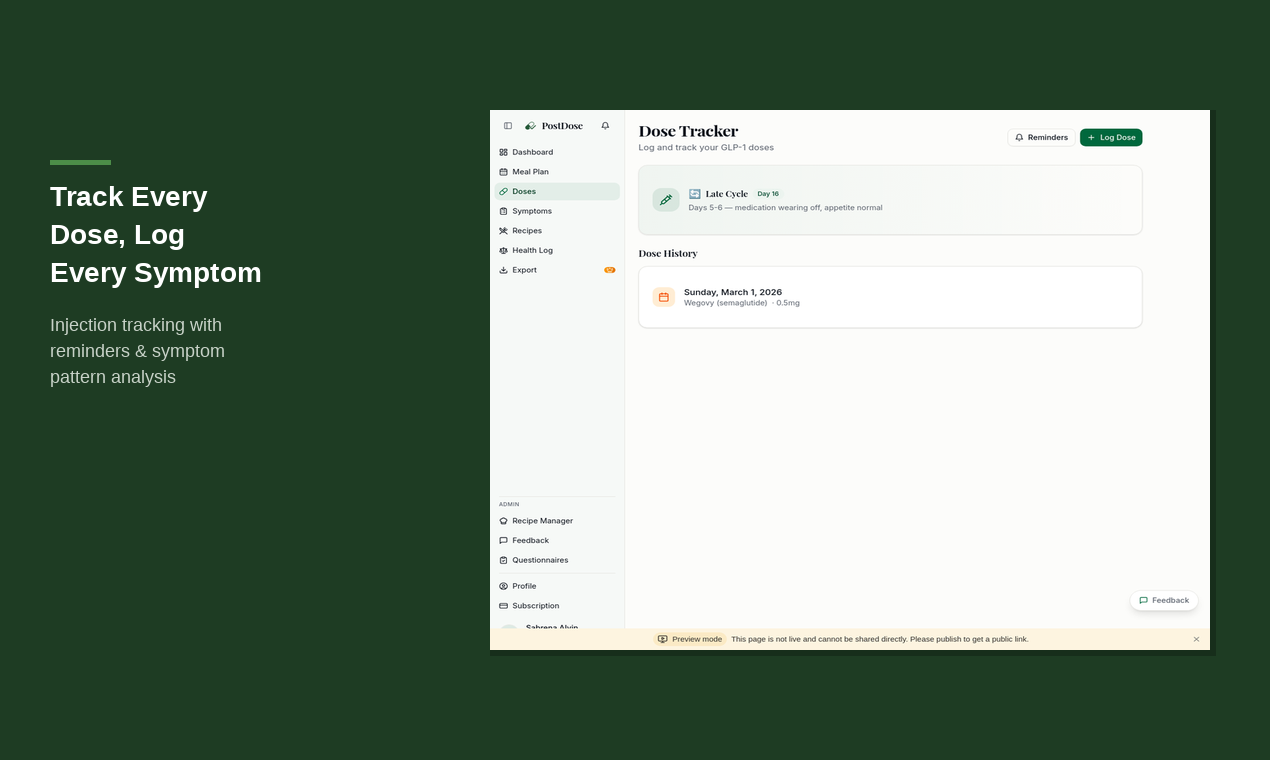
Task: Click the orange badge beside Export
Action: (x=610, y=270)
